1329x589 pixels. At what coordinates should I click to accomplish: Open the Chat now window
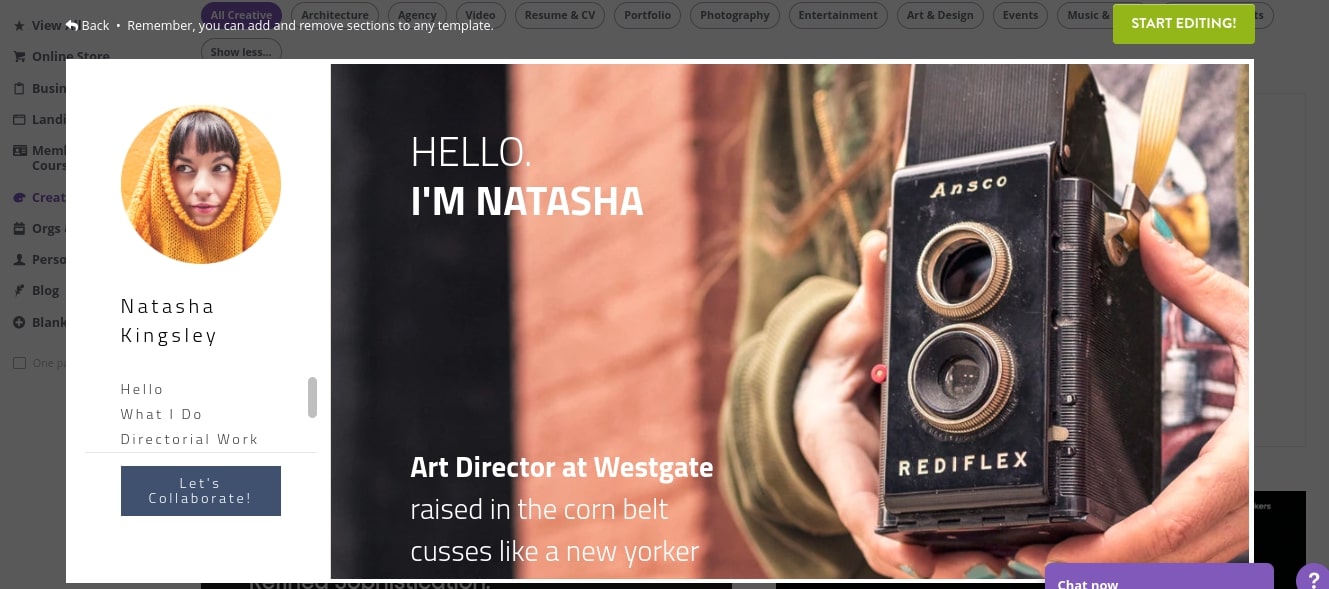point(1159,583)
